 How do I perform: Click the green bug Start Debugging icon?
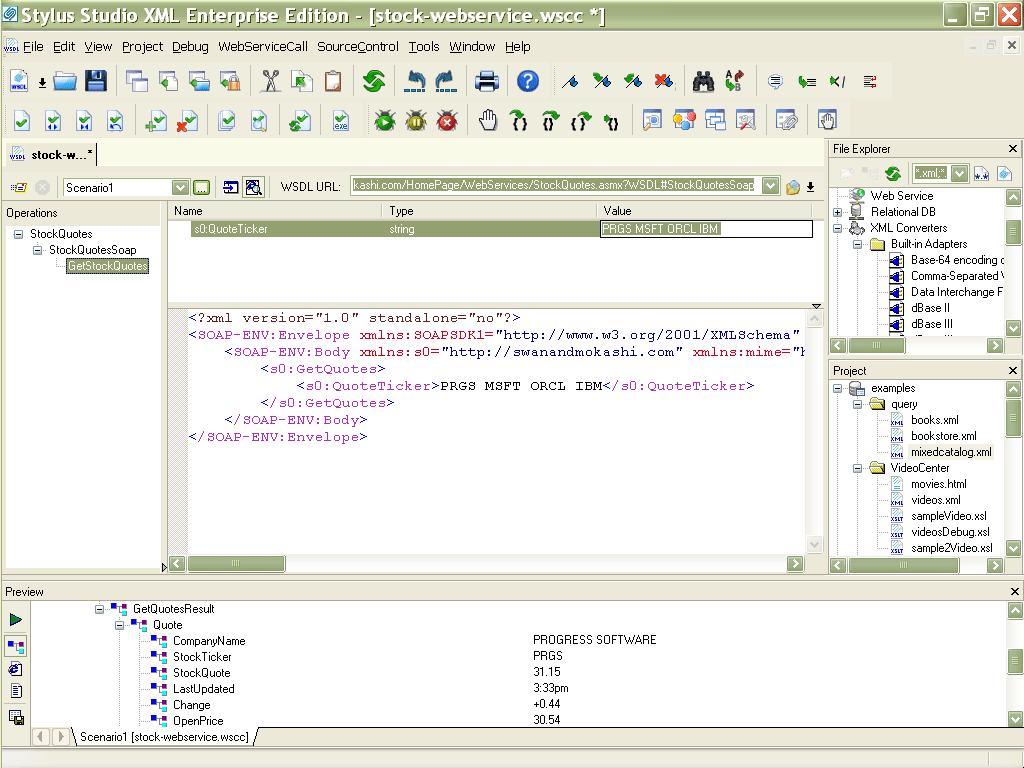pos(385,122)
